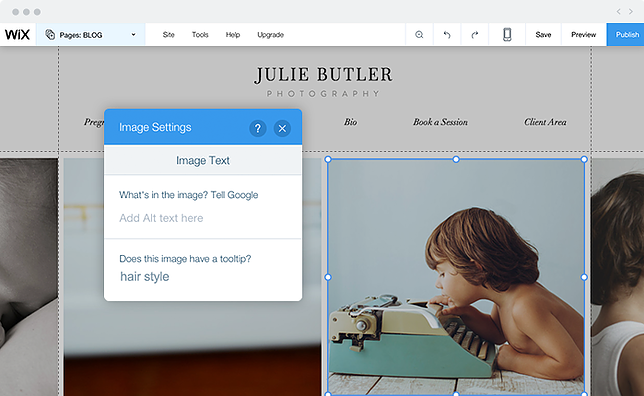The width and height of the screenshot is (644, 396).
Task: Click the Image Settings panel title
Action: click(155, 127)
